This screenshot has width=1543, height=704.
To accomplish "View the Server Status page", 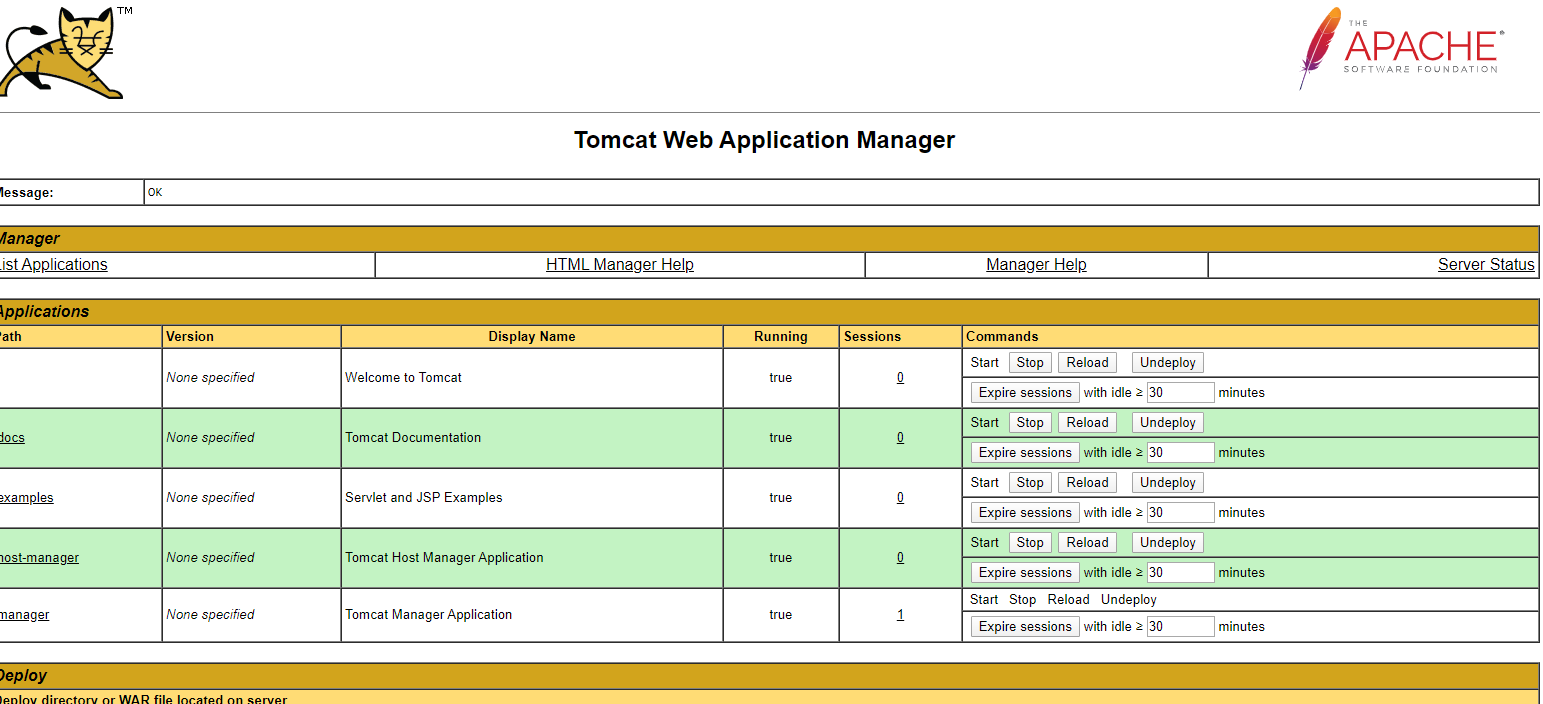I will 1486,265.
